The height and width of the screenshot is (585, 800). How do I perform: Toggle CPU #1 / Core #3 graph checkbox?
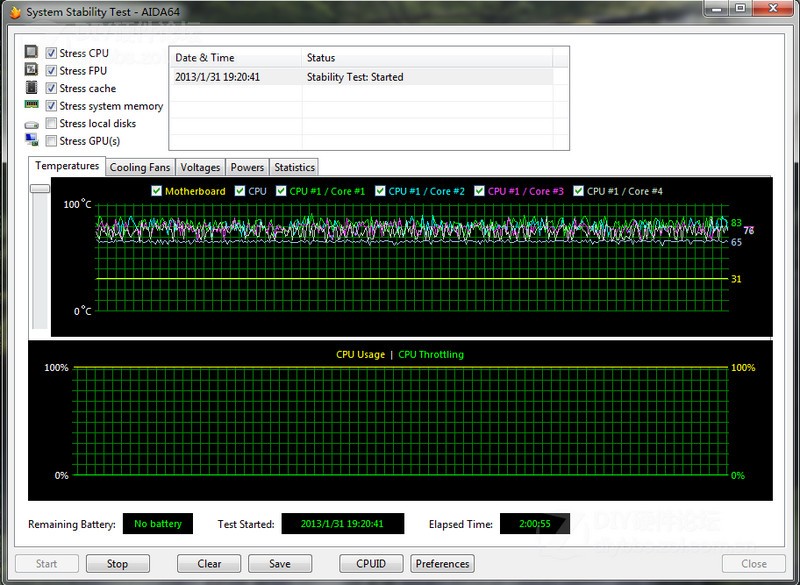pyautogui.click(x=479, y=191)
